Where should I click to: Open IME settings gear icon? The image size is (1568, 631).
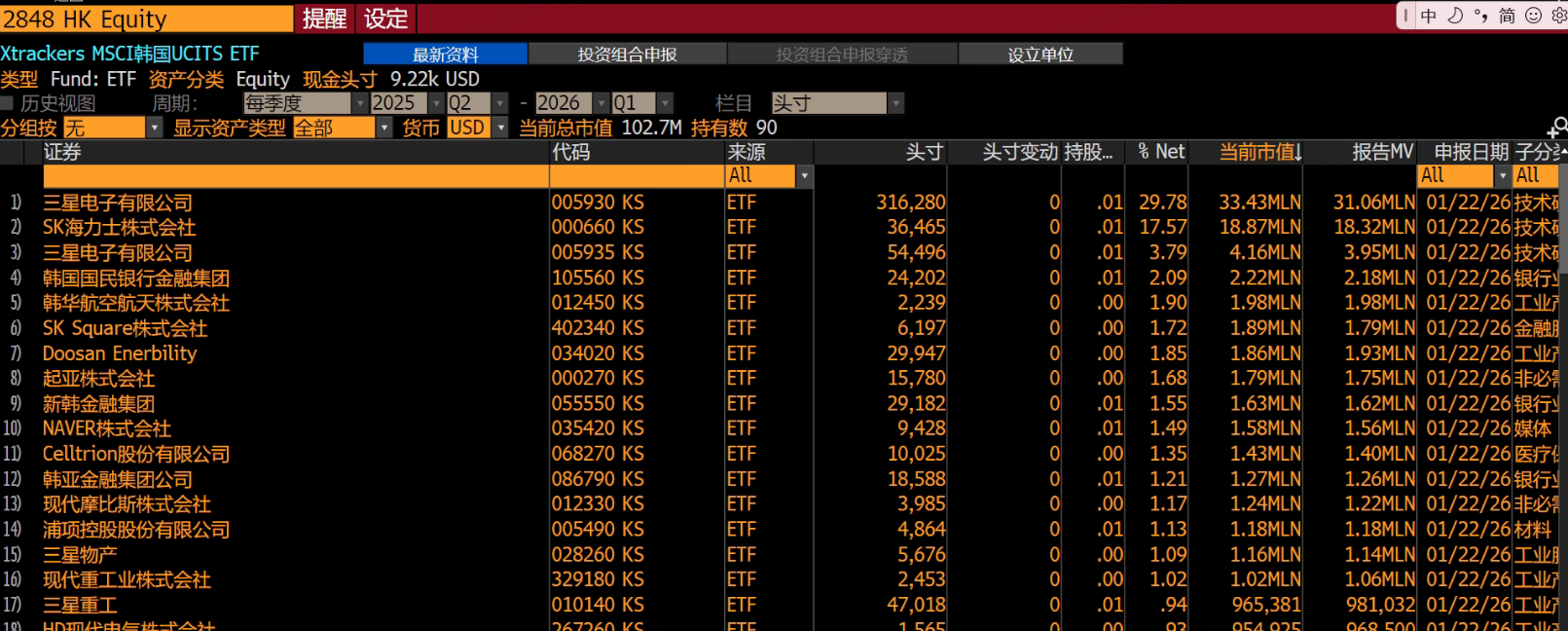pyautogui.click(x=1558, y=16)
